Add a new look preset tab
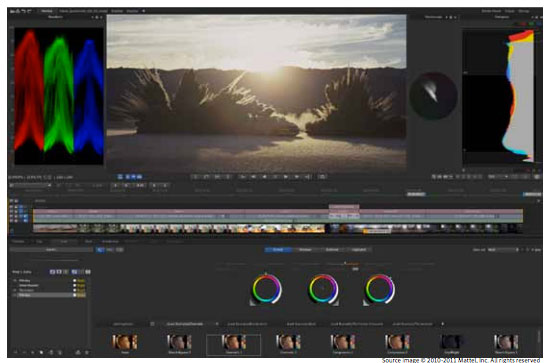The image size is (547, 363). [x=442, y=324]
